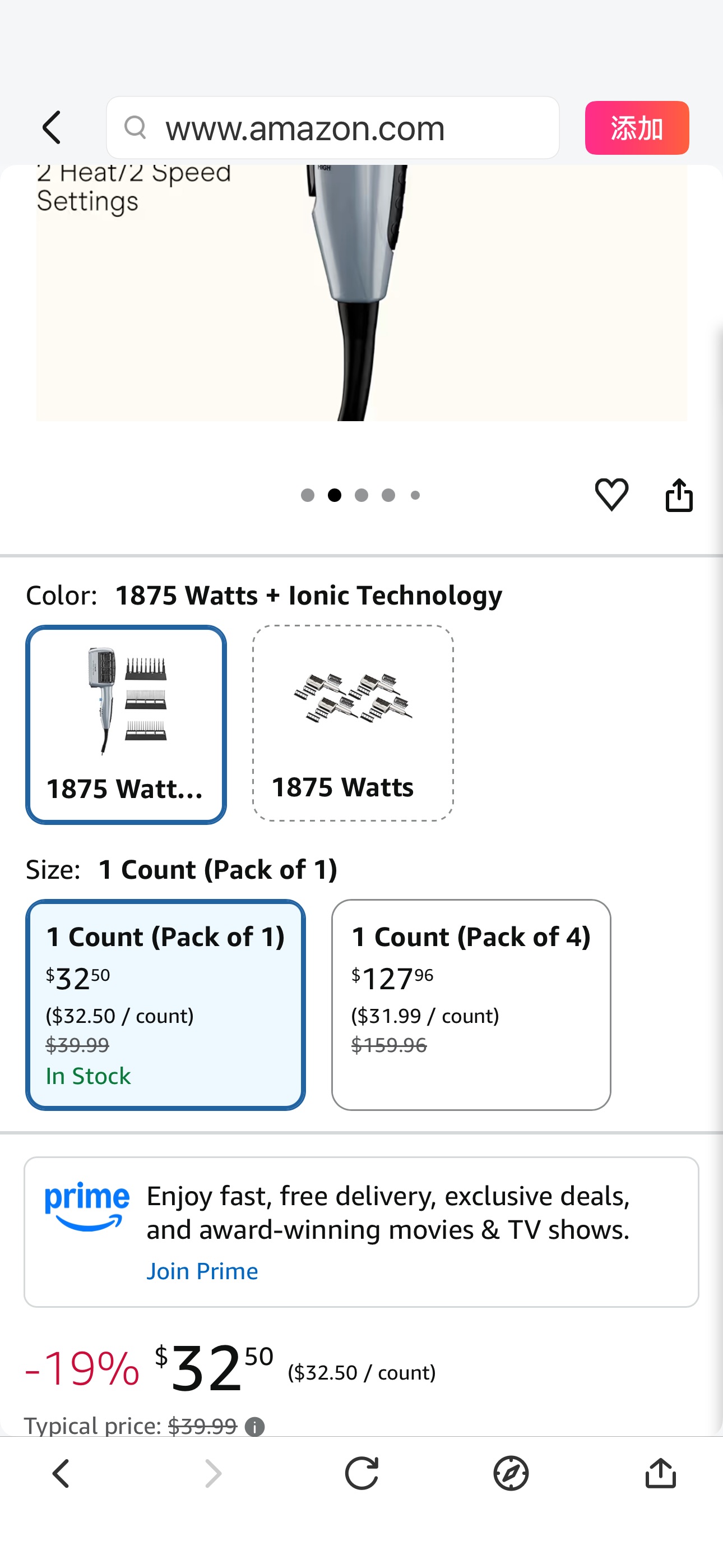This screenshot has width=723, height=1568.
Task: Open info icon next to typical price
Action: [254, 1426]
